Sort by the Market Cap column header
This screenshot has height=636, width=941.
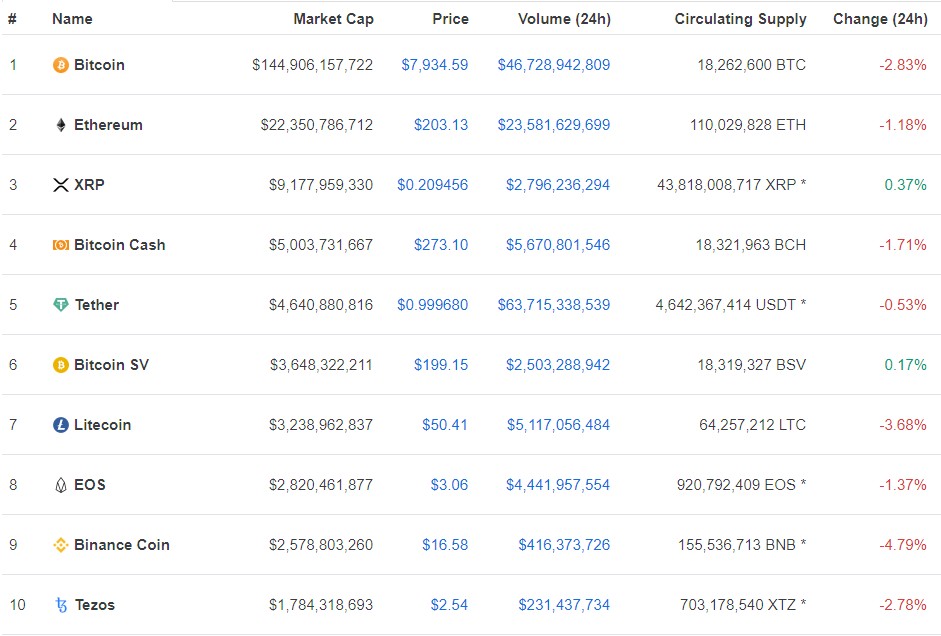(334, 19)
